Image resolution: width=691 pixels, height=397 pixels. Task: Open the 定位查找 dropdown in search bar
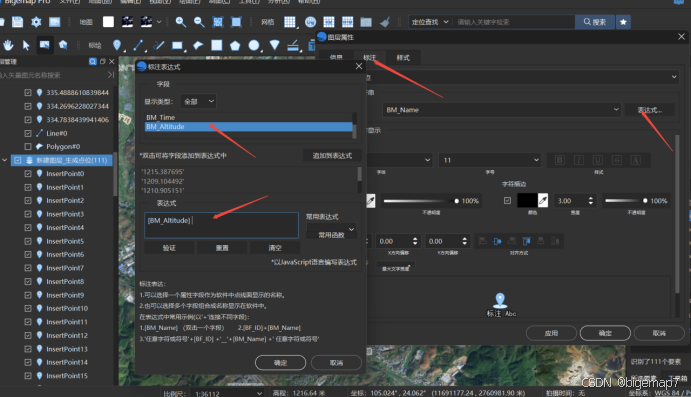[x=430, y=22]
